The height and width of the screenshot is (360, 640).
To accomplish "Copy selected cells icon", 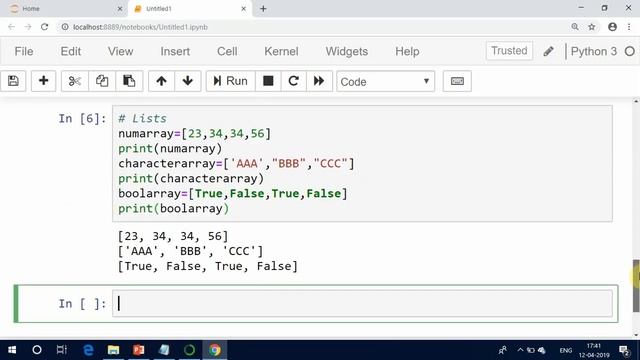I will pos(102,81).
